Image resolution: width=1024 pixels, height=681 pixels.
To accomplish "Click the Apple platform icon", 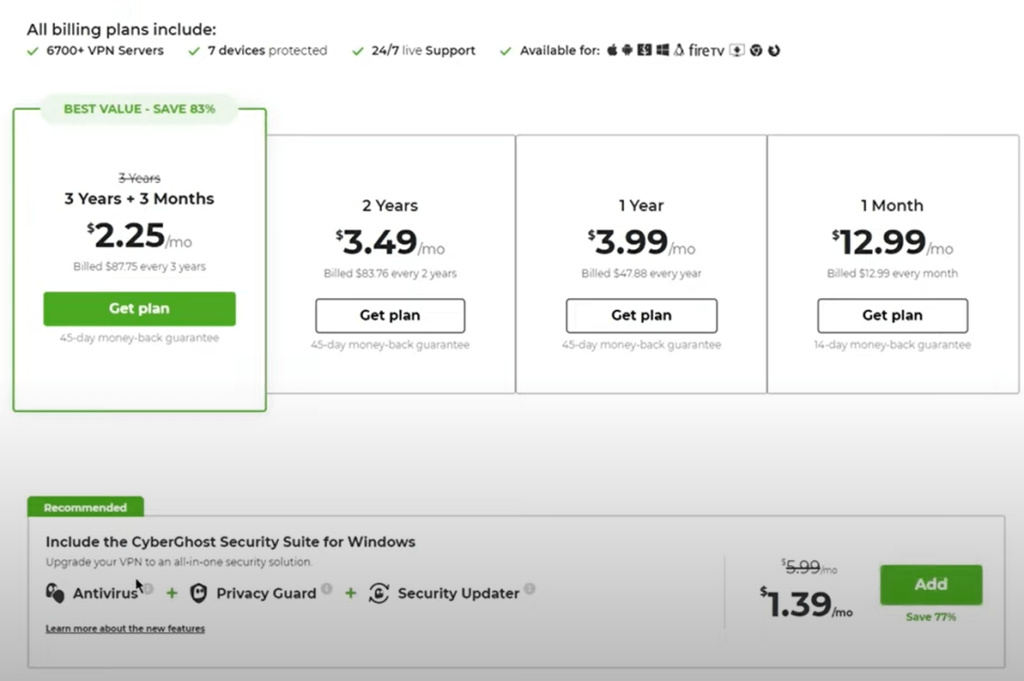I will pyautogui.click(x=612, y=50).
